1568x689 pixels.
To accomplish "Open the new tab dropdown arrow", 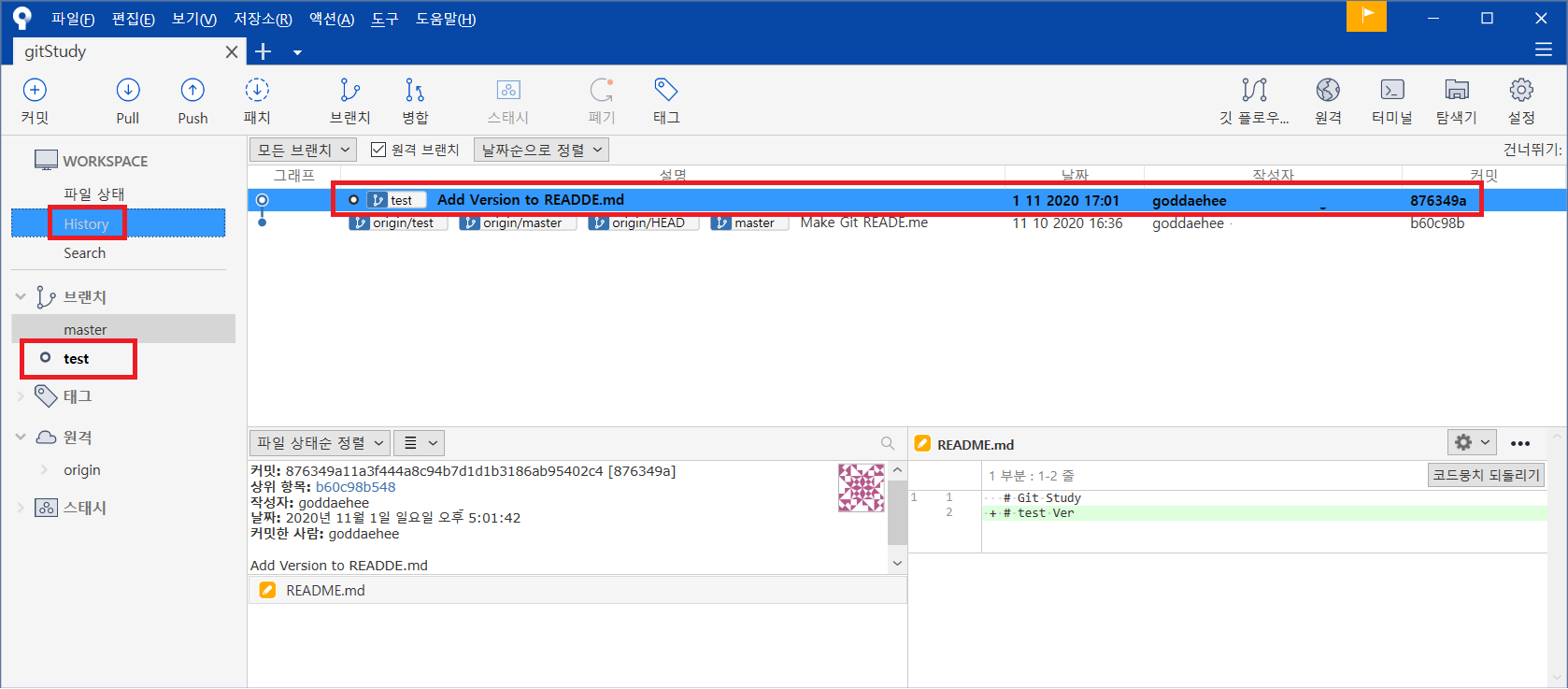I will pyautogui.click(x=297, y=52).
